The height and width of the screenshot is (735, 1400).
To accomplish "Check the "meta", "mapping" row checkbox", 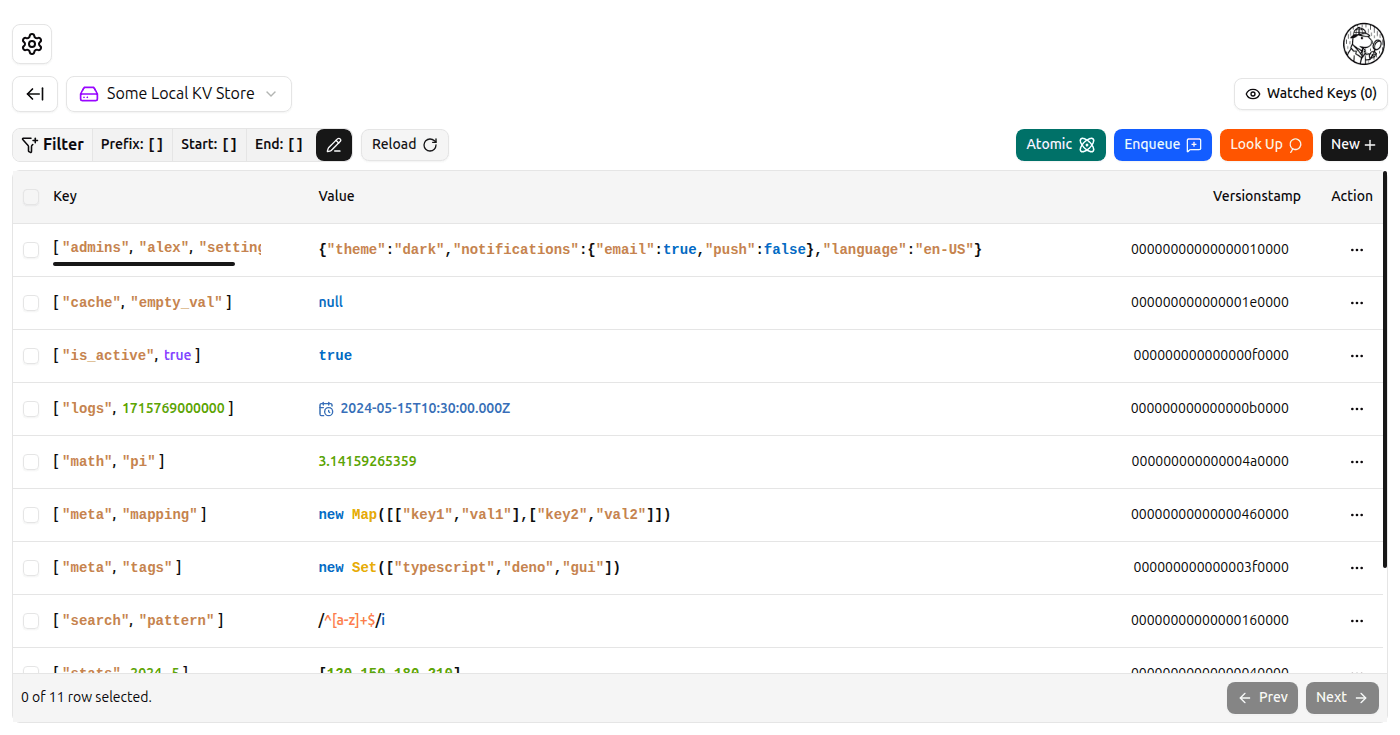I will point(31,515).
